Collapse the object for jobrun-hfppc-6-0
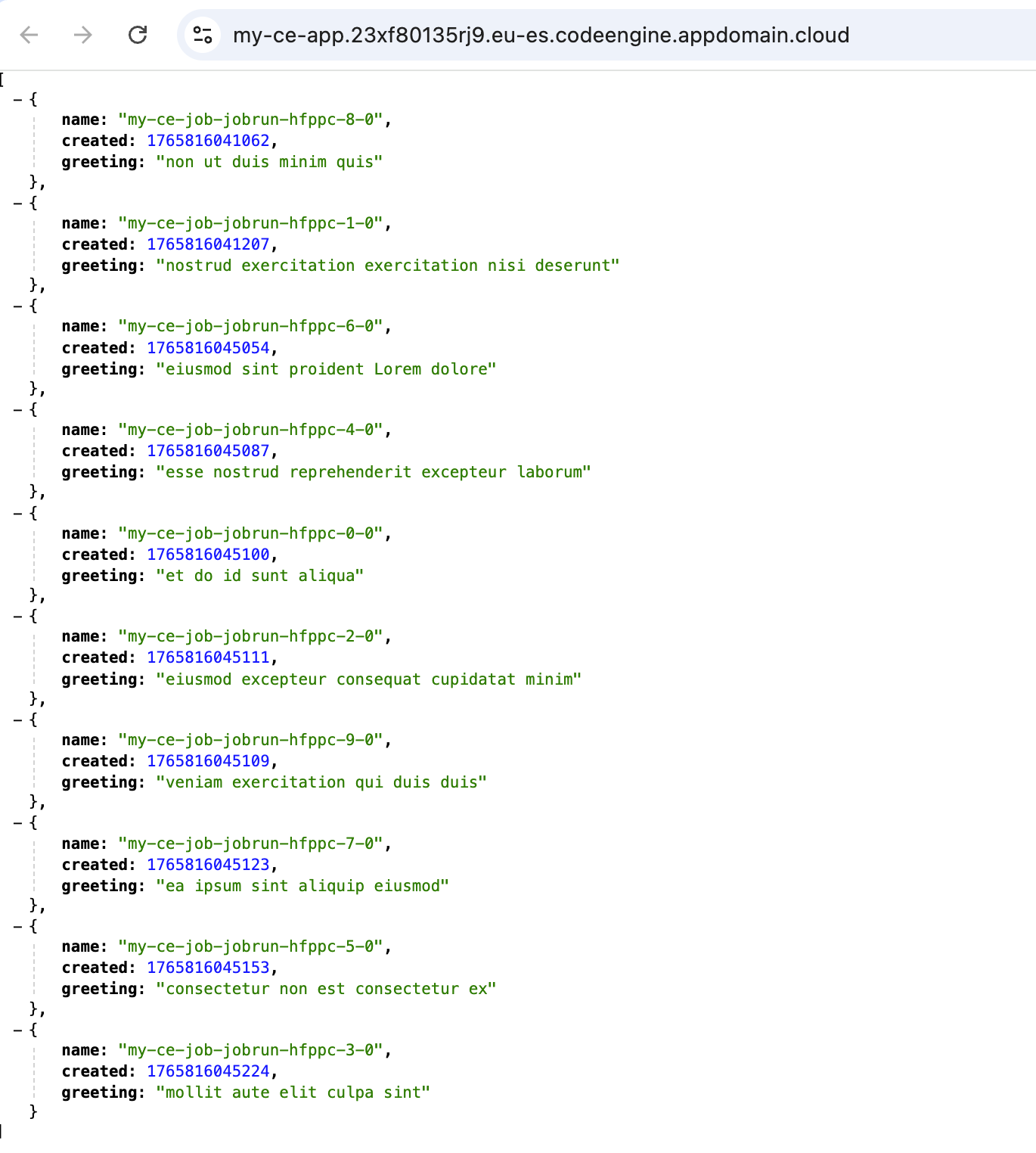Viewport: 1036px width, 1153px height. (x=17, y=306)
